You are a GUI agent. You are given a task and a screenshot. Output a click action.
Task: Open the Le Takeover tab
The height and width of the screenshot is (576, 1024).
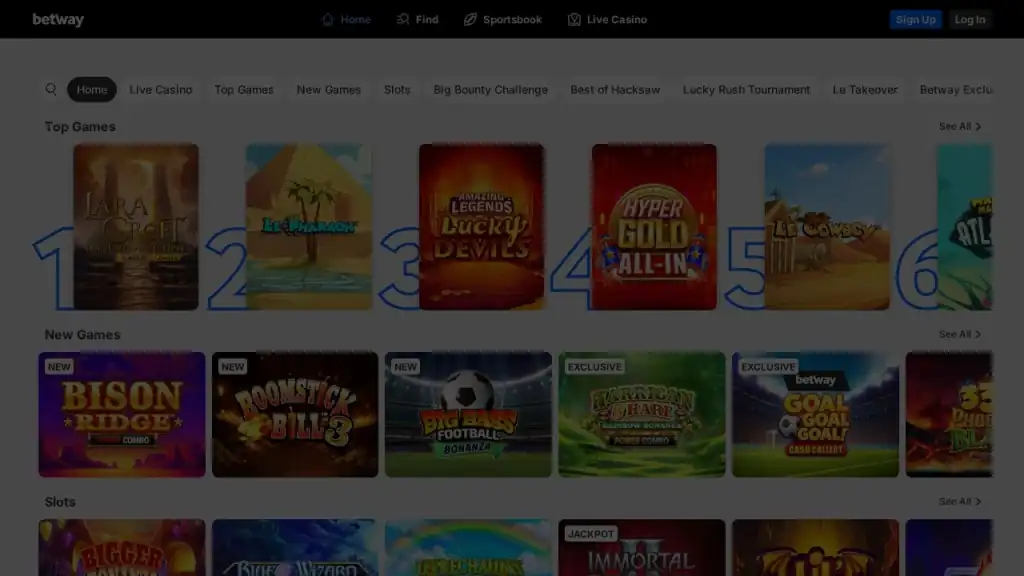[865, 89]
